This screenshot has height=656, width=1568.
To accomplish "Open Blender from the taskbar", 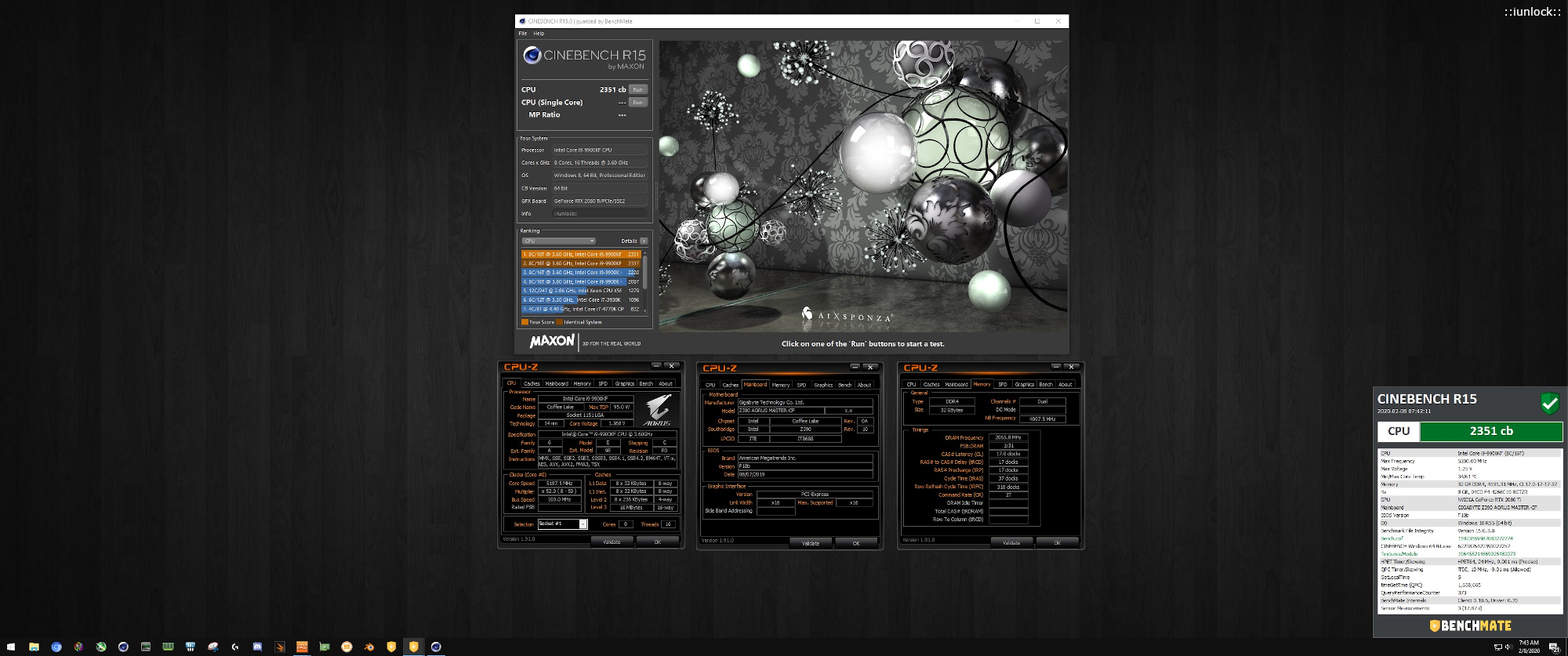I will coord(369,647).
